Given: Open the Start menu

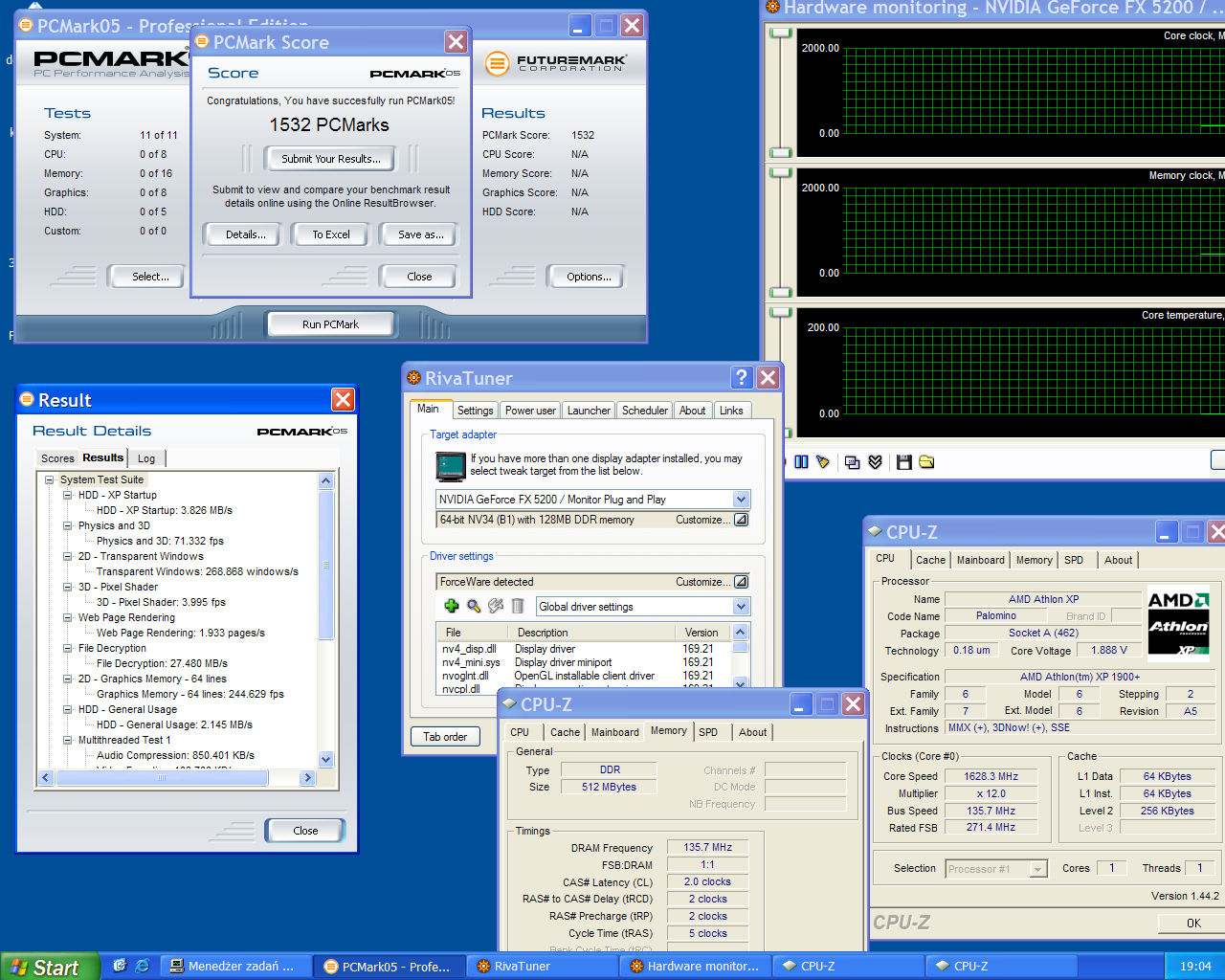Looking at the screenshot, I should coord(50,967).
